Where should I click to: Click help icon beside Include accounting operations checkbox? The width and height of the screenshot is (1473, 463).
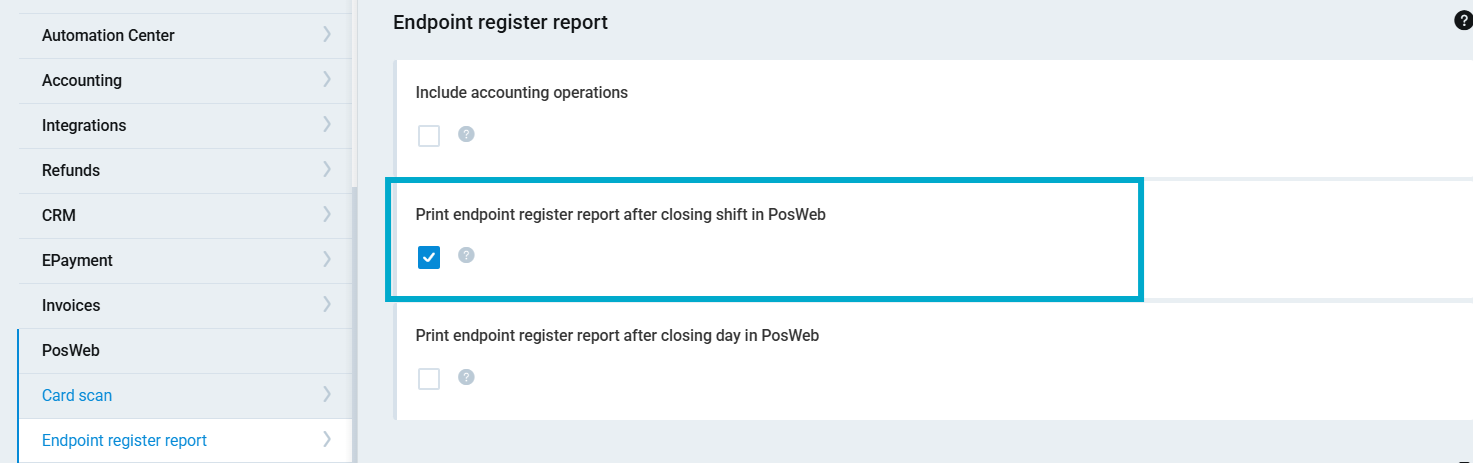click(466, 134)
